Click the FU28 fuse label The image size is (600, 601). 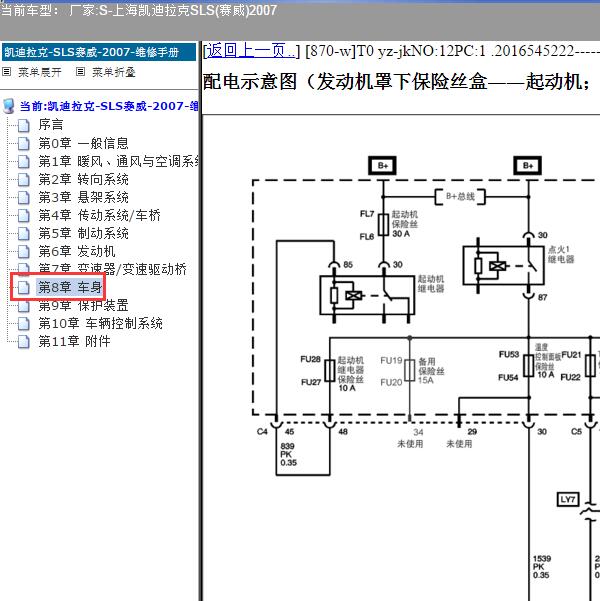310,359
